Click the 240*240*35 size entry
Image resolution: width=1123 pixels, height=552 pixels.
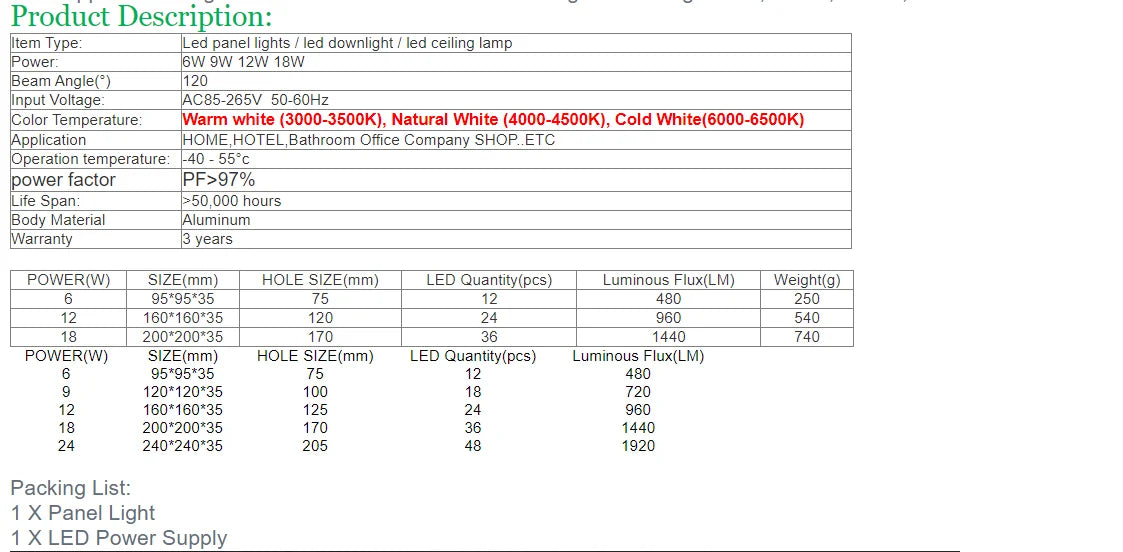point(183,446)
